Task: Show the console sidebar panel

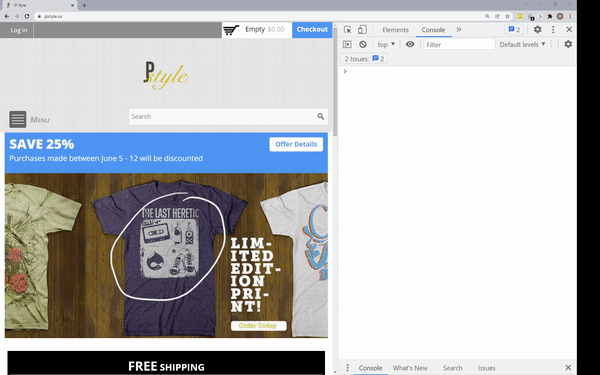Action: (x=347, y=44)
